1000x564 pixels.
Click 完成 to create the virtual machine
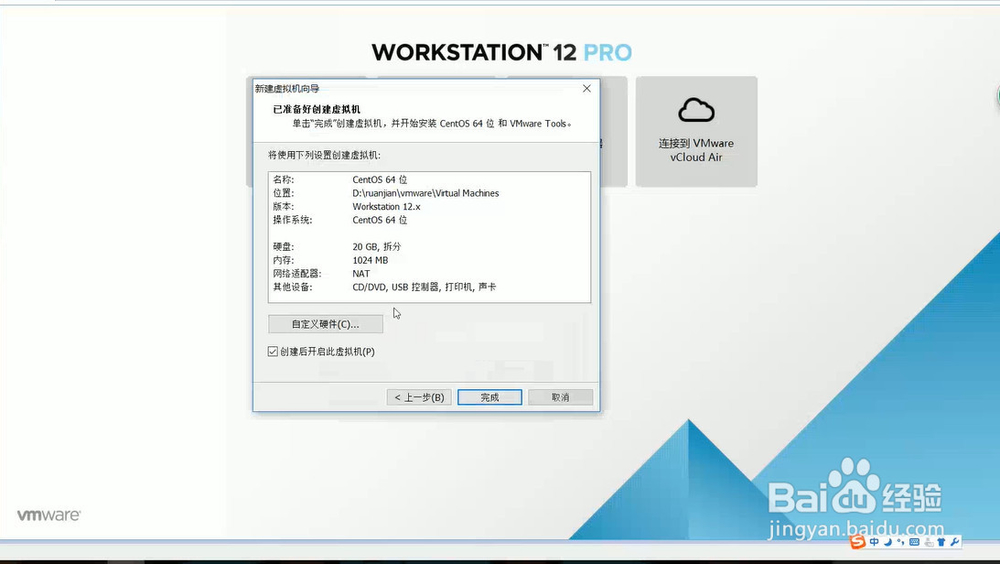tap(490, 397)
